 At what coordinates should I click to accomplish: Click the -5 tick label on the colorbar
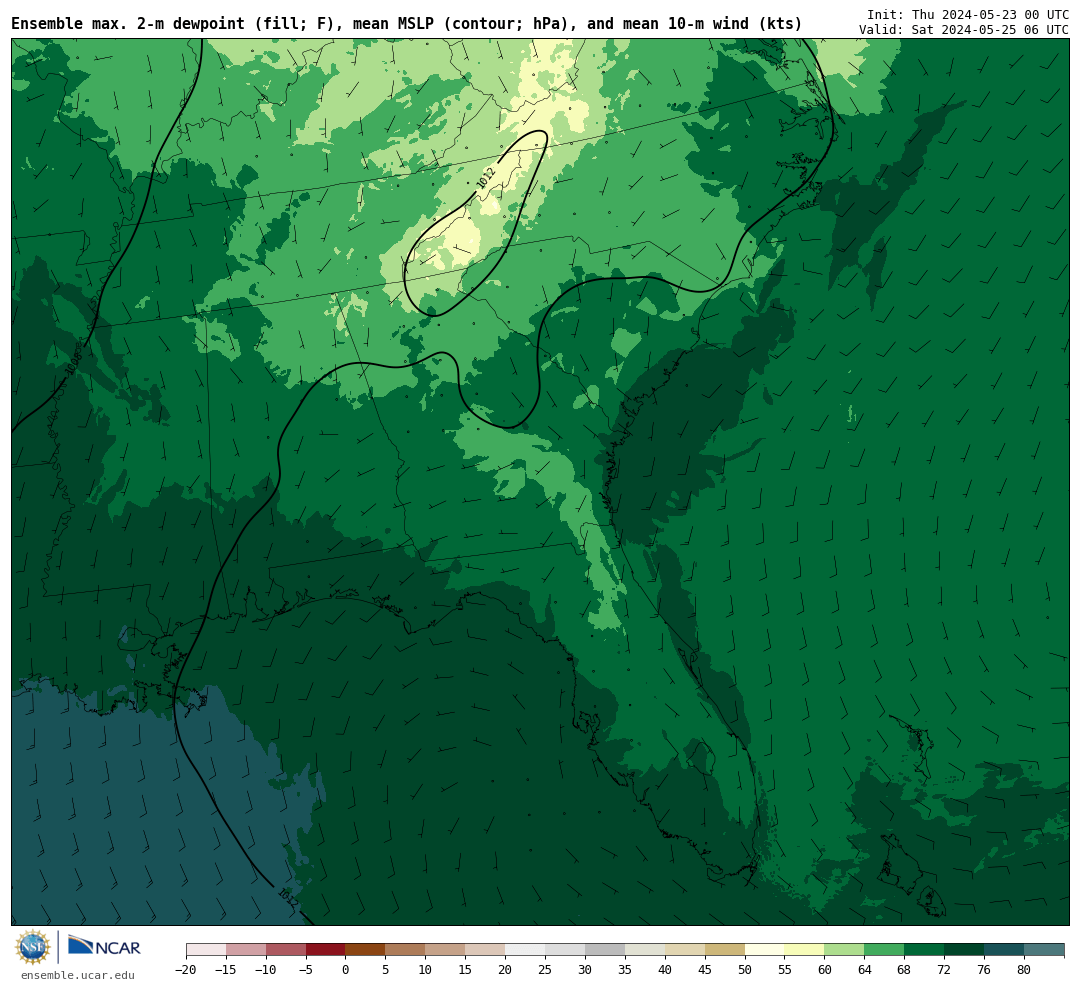(x=306, y=970)
